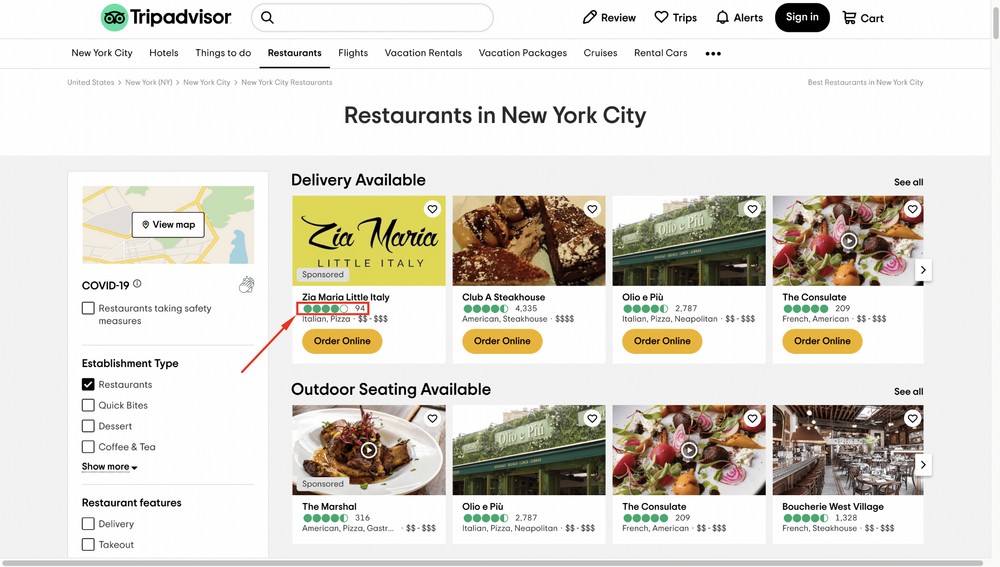Advance Delivery Available carousel with next arrow
Screen dimensions: 1000x567
coord(923,270)
